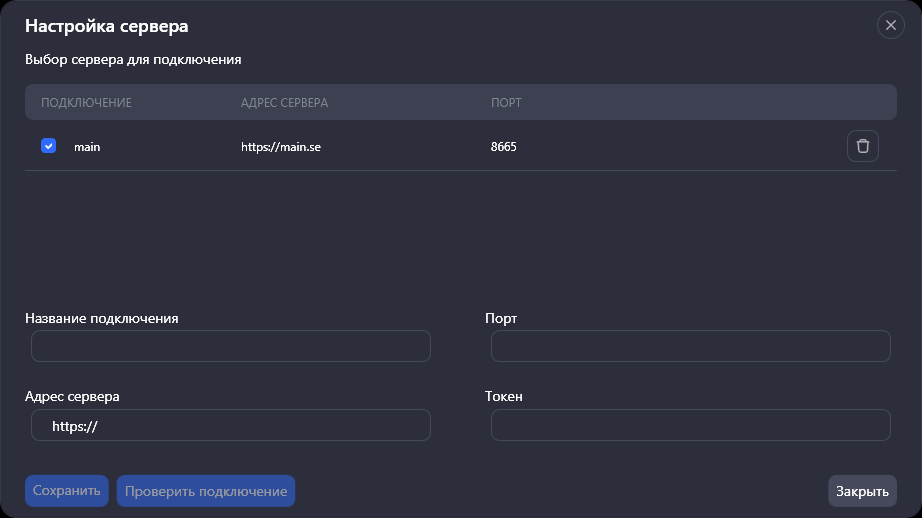
Task: Click the АДРЕС СЕРВЕРА column header
Action: [x=284, y=103]
